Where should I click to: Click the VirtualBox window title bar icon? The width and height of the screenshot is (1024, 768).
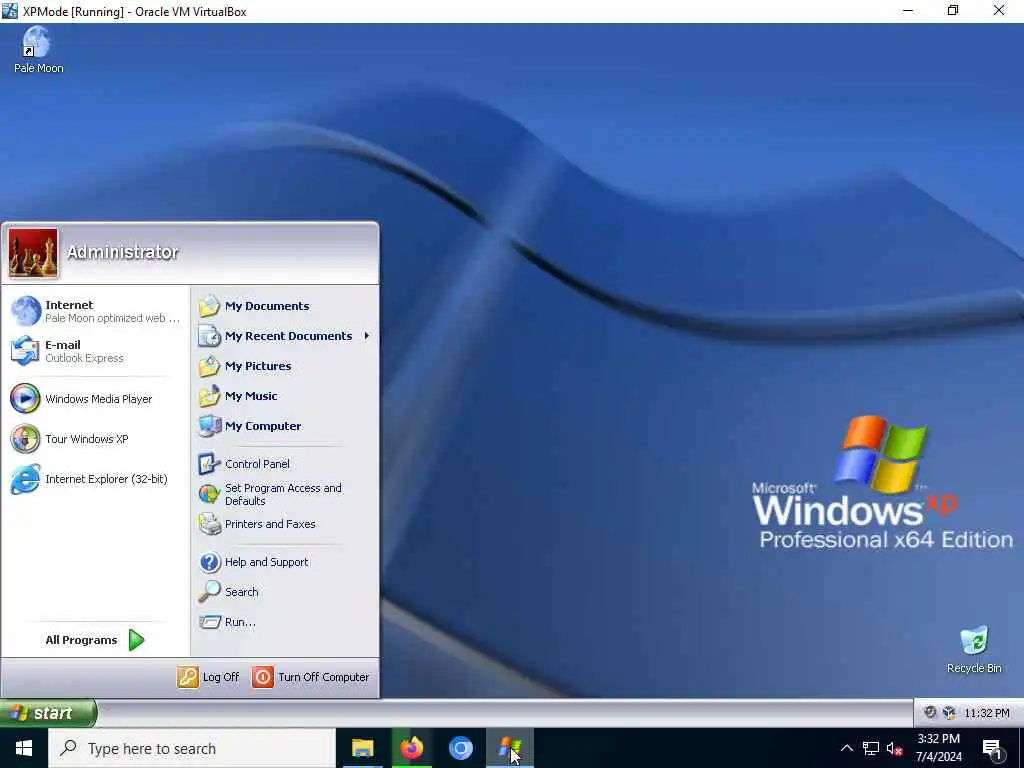point(10,10)
